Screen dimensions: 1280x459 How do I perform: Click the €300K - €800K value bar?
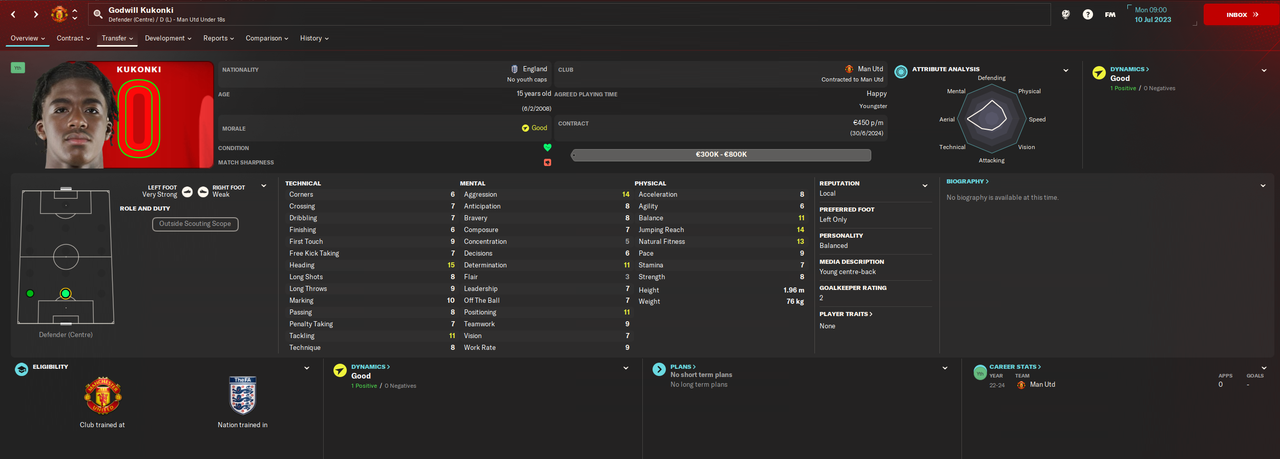pyautogui.click(x=721, y=155)
